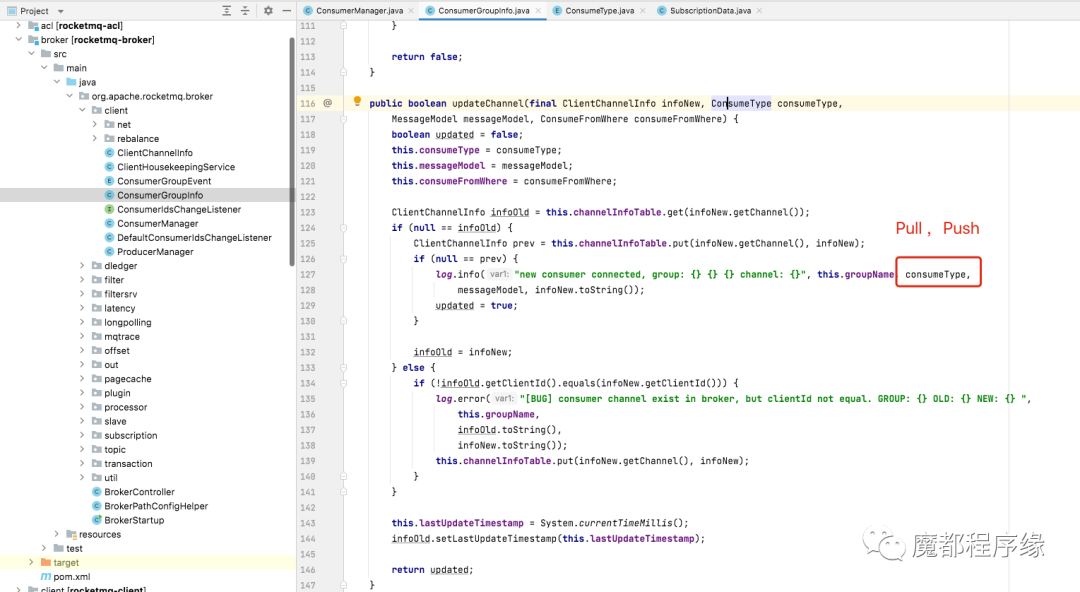Close the SubscriptionData.java tab
The width and height of the screenshot is (1080, 592).
click(759, 11)
